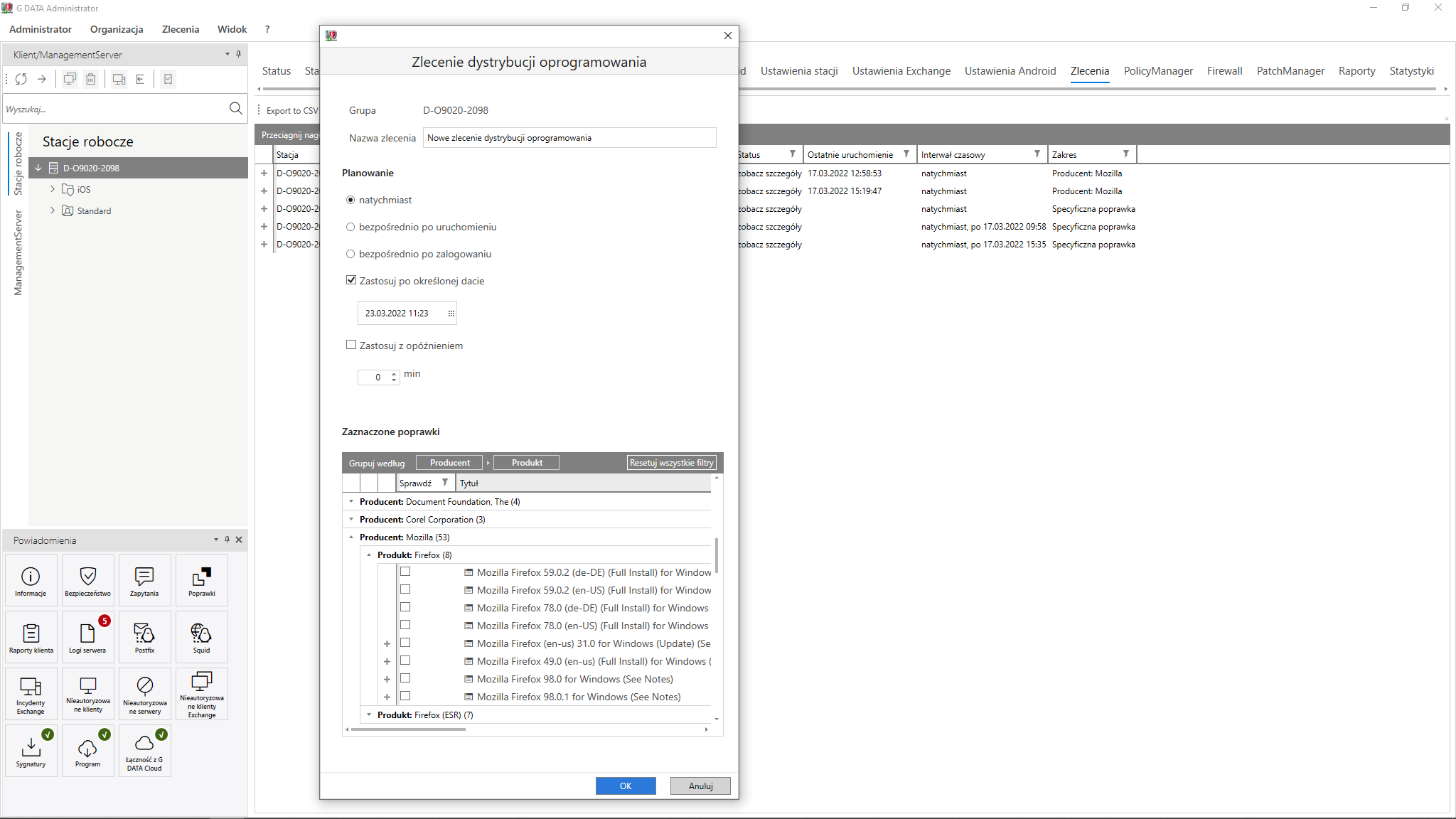Open the Łączność z G DATA Cloud tile
Screen dimensions: 1456x819
click(145, 751)
